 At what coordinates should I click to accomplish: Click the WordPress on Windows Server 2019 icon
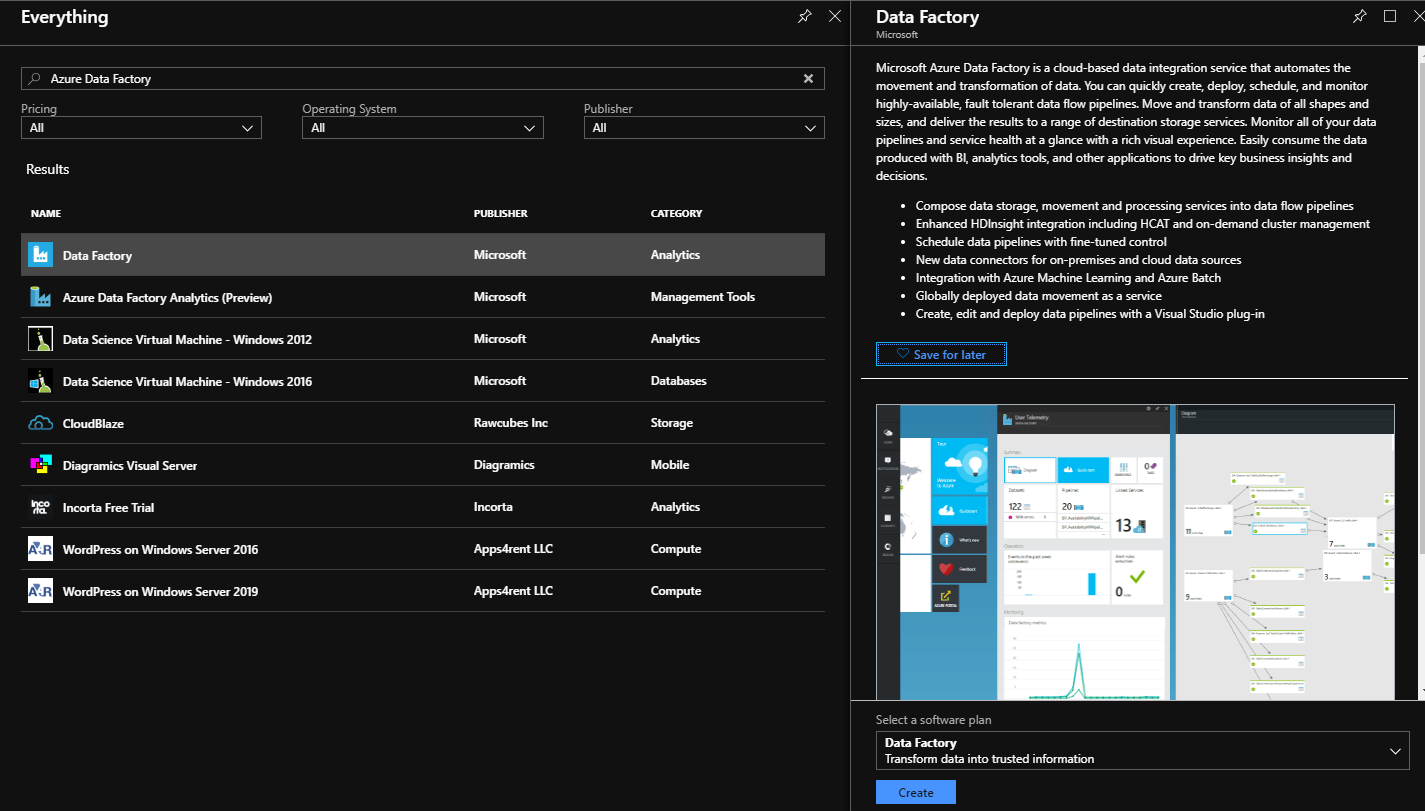(40, 591)
